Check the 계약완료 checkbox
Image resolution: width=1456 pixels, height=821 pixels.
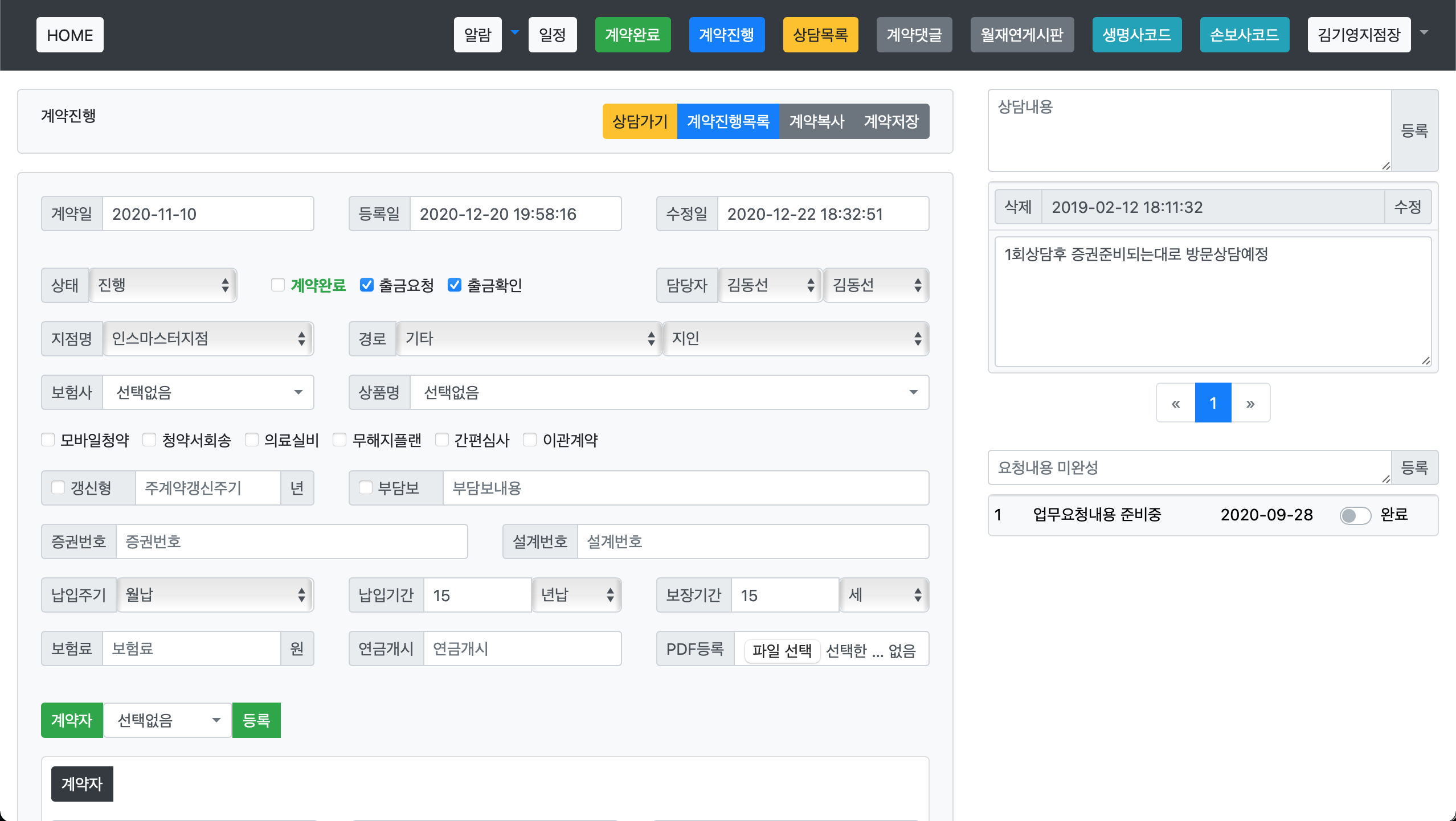(x=278, y=285)
